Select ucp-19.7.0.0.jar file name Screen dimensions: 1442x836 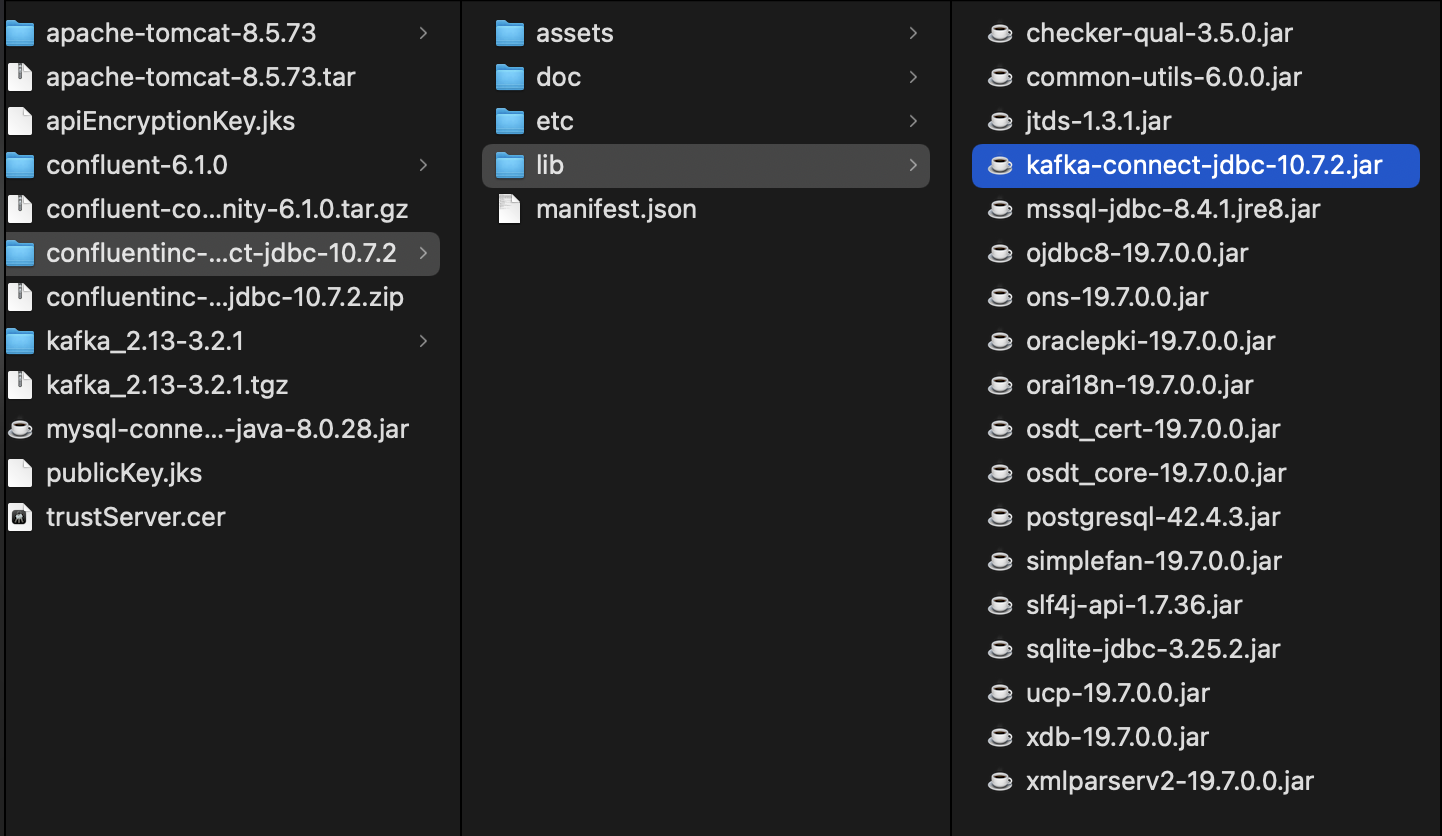1118,693
